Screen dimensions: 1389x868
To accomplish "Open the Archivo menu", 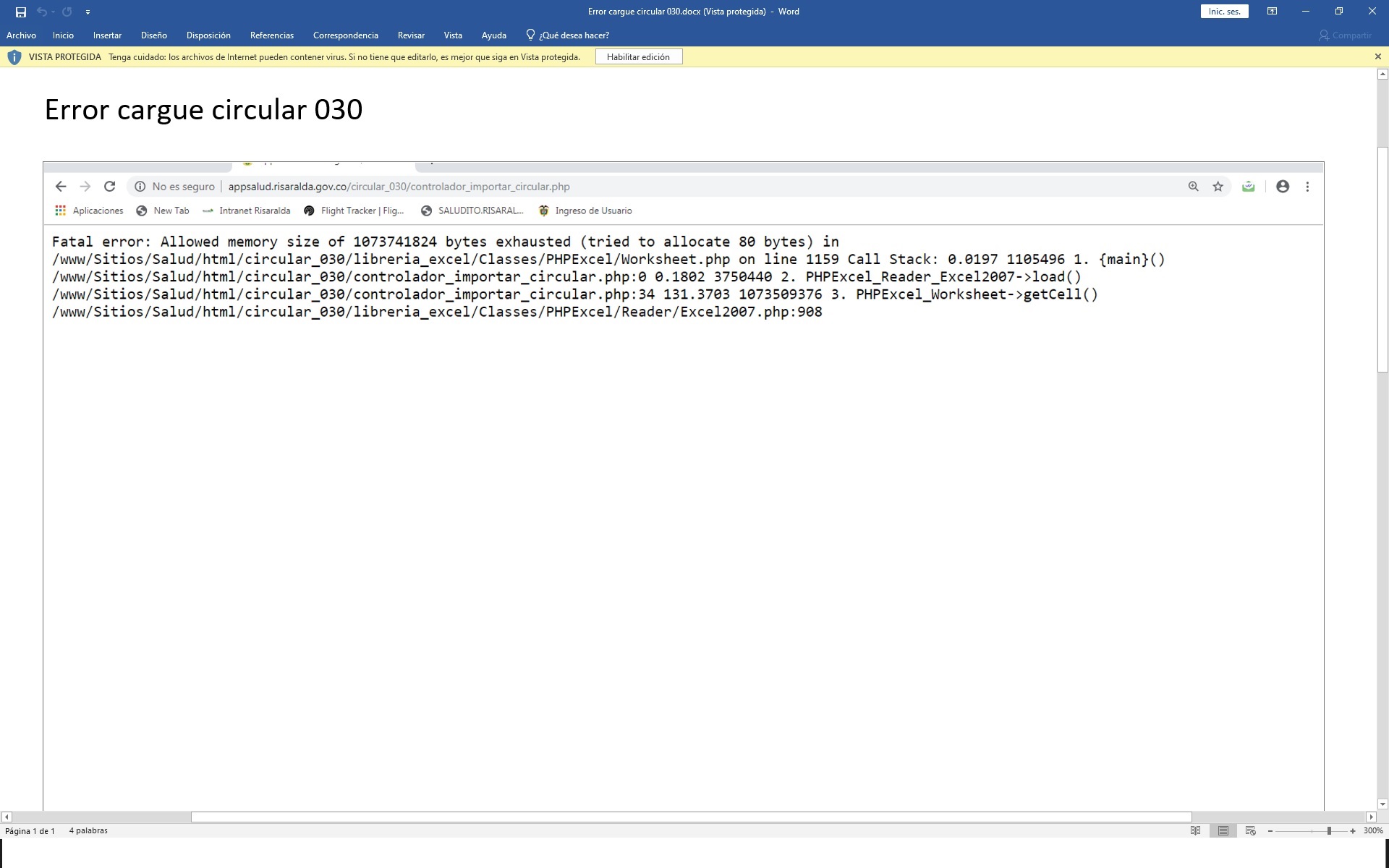I will [x=21, y=35].
